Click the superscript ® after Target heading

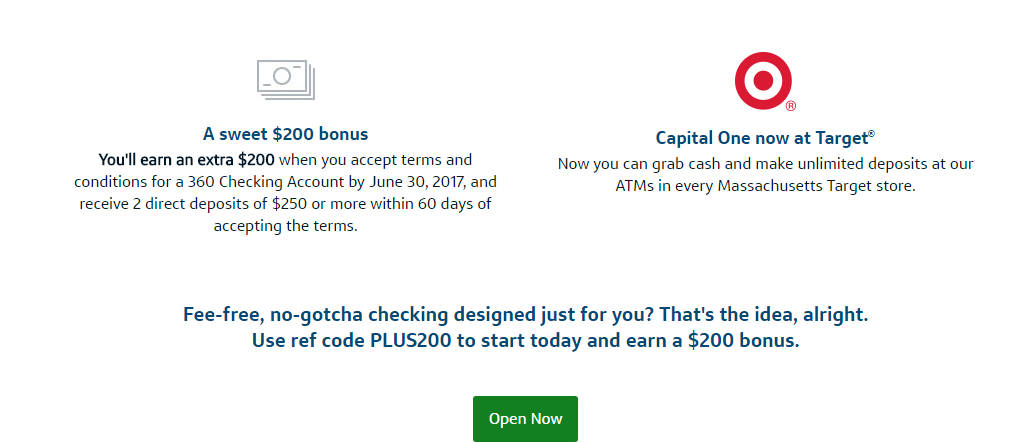(x=871, y=134)
